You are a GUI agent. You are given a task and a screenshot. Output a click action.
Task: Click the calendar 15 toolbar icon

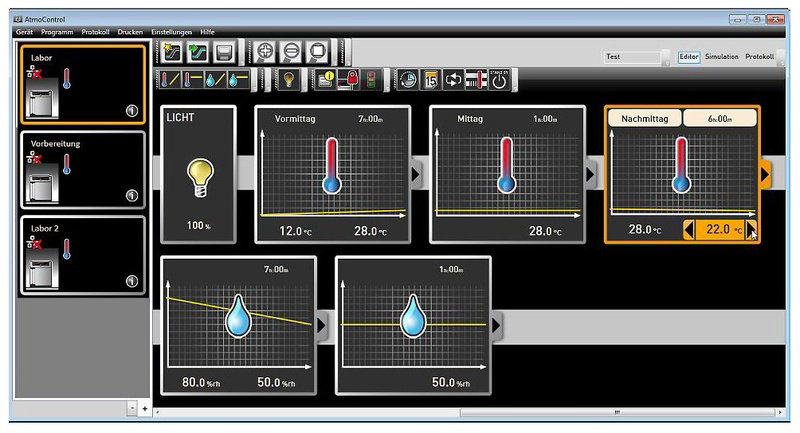[431, 80]
